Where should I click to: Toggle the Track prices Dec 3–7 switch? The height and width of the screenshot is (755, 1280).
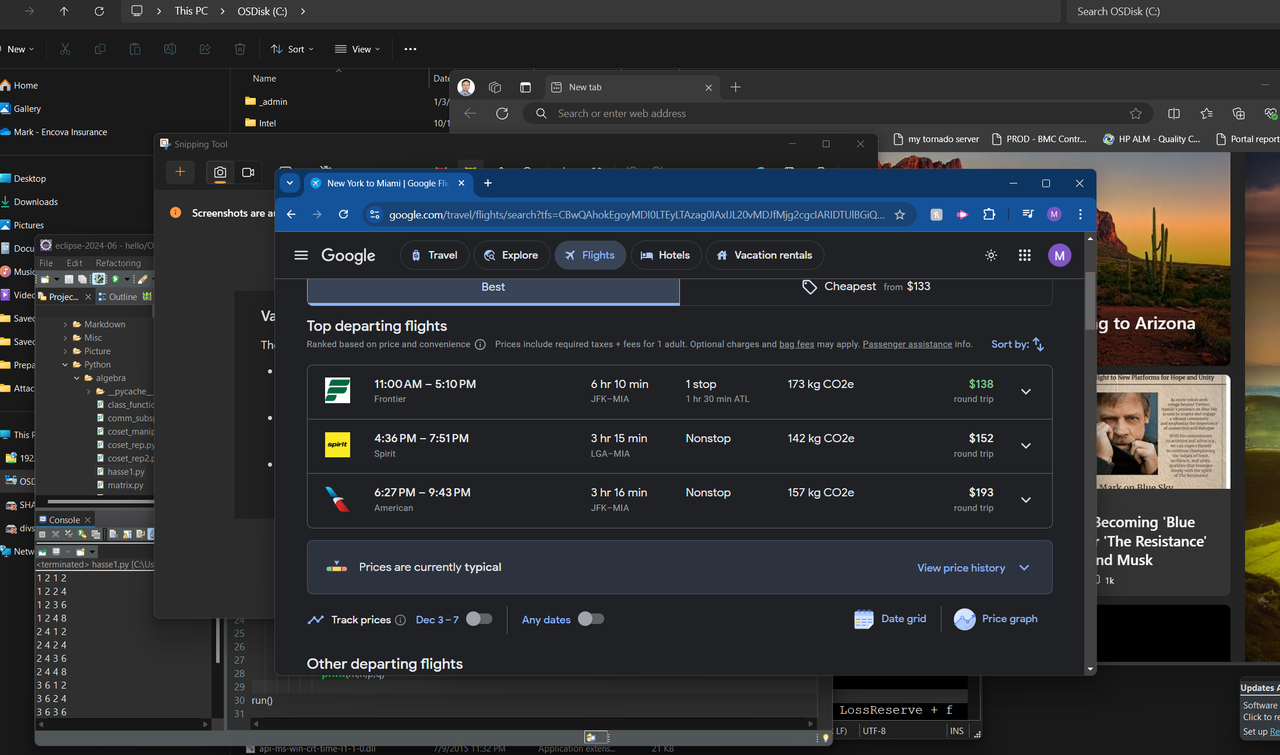(479, 619)
